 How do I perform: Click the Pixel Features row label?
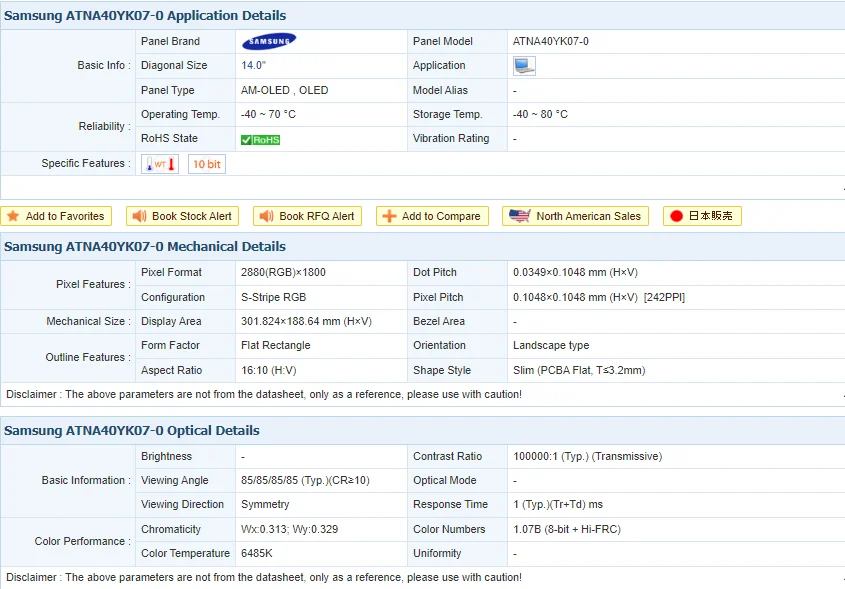93,285
